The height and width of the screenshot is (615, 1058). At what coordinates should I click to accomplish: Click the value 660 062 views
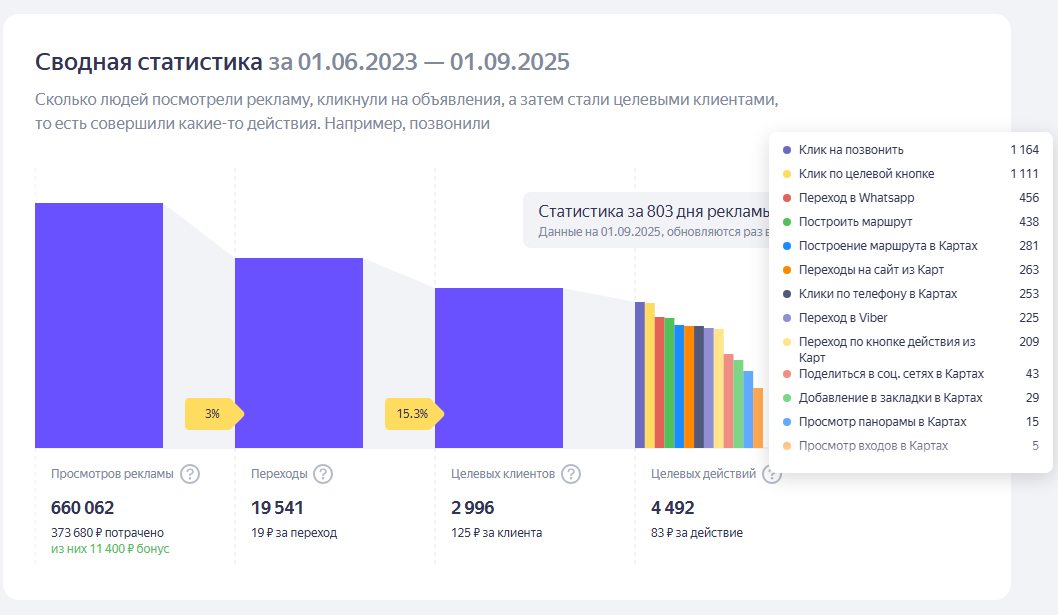click(82, 508)
